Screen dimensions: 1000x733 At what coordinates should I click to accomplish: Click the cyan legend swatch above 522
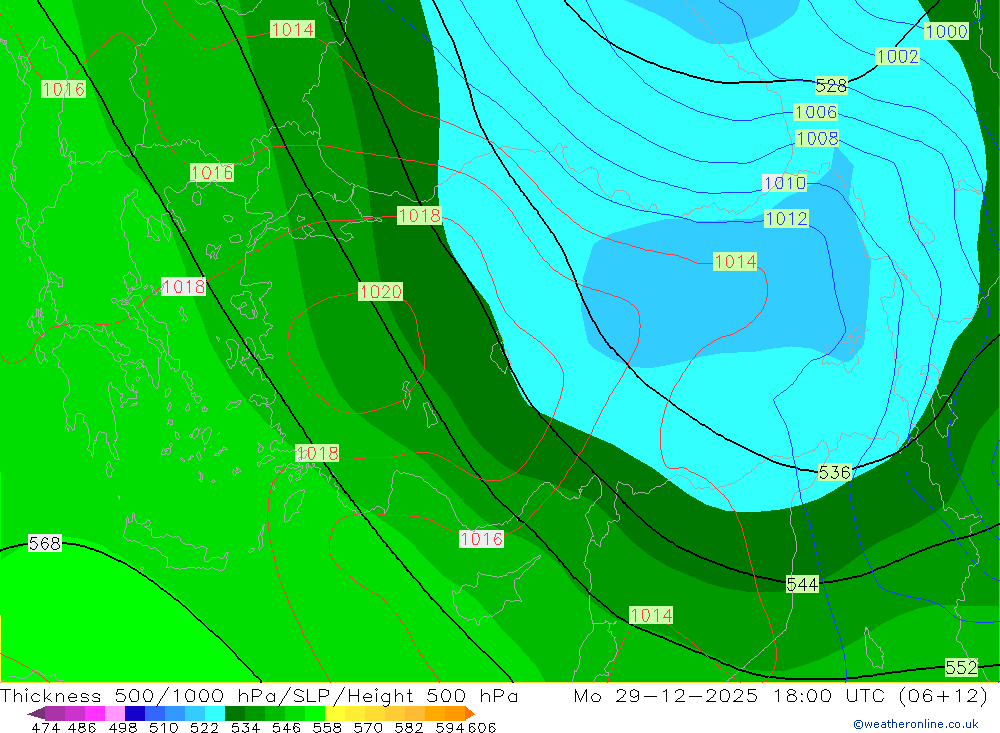pyautogui.click(x=215, y=713)
